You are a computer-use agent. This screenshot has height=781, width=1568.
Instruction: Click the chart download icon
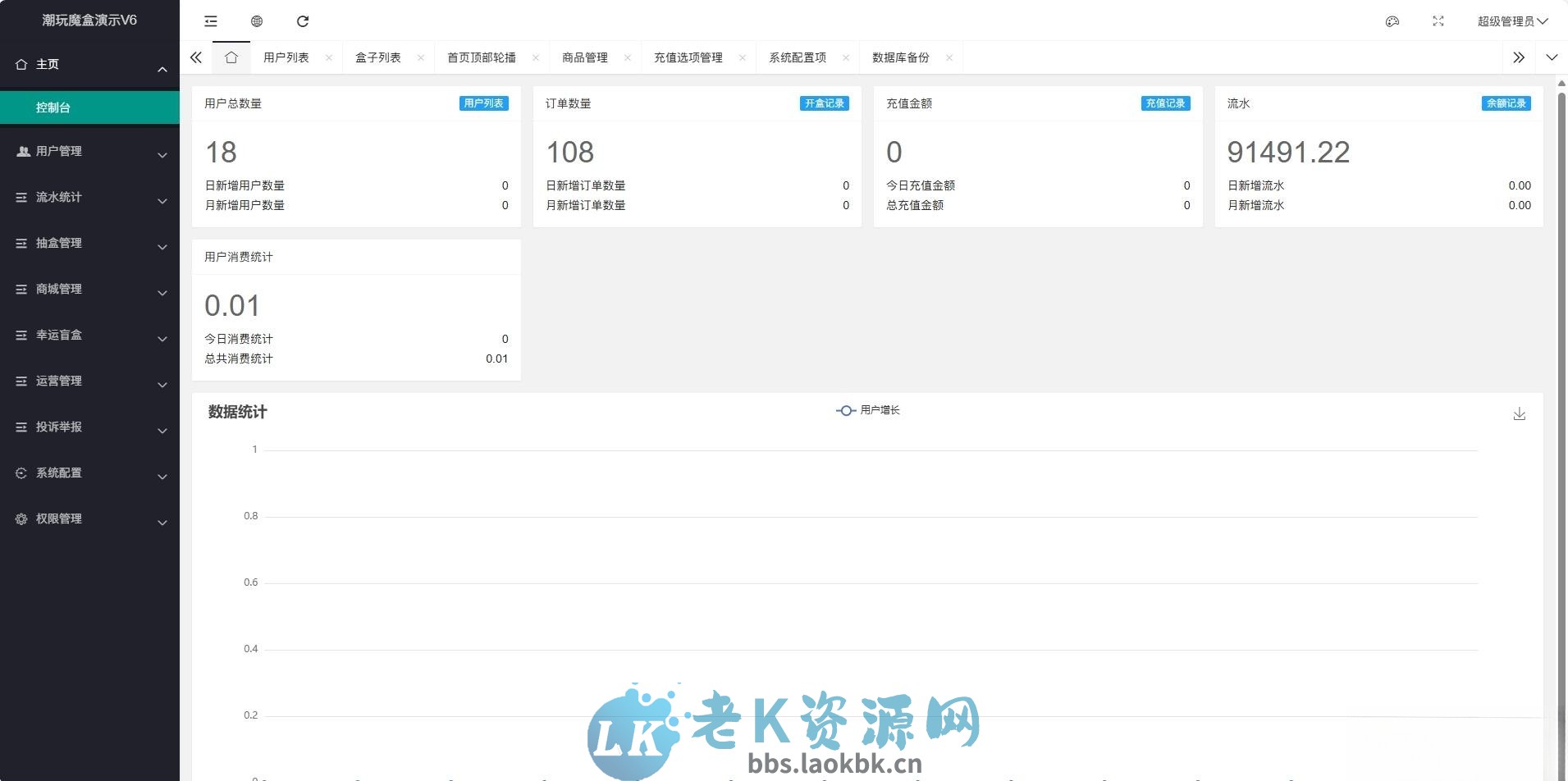1520,414
